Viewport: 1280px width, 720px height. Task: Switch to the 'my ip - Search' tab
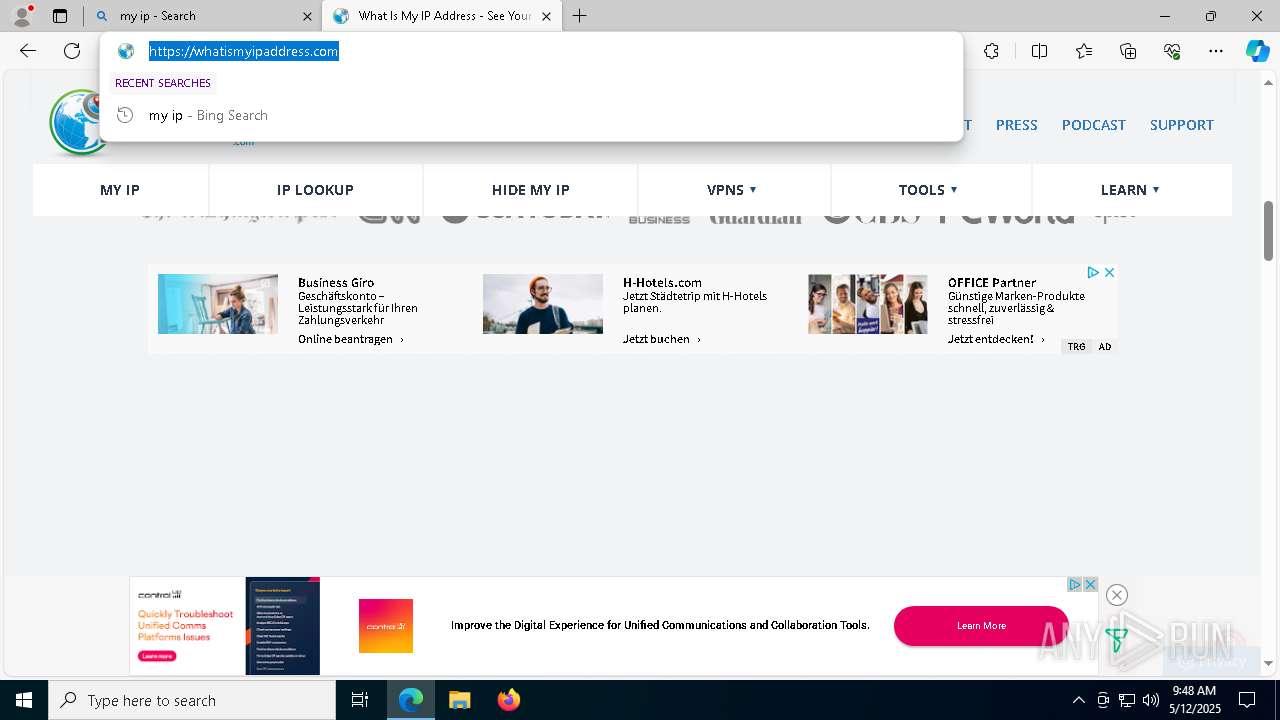[x=204, y=16]
